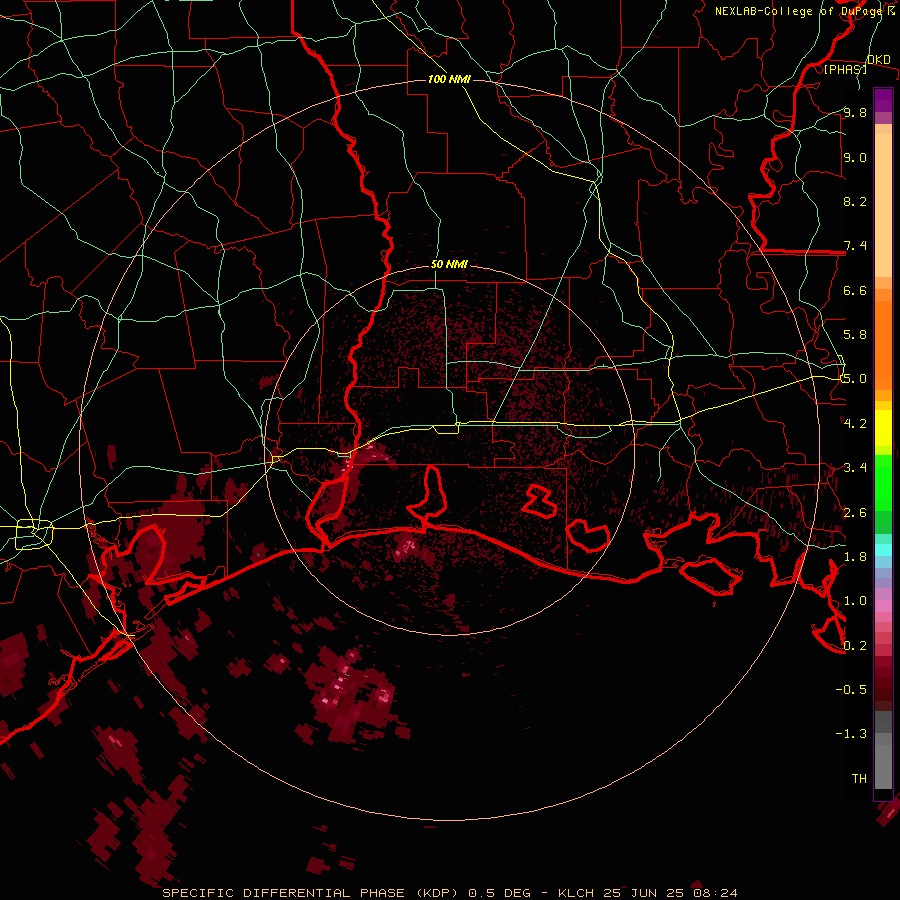Click the -0.5 scale value
Screen dimensions: 900x900
[x=851, y=690]
